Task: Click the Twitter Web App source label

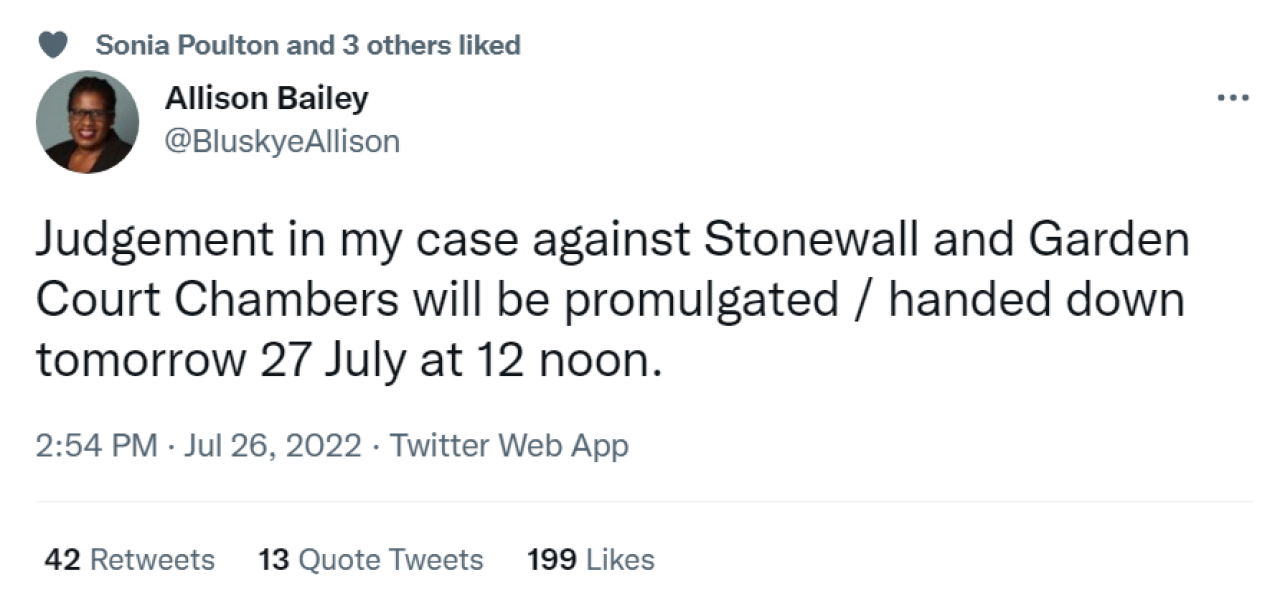Action: (x=510, y=445)
